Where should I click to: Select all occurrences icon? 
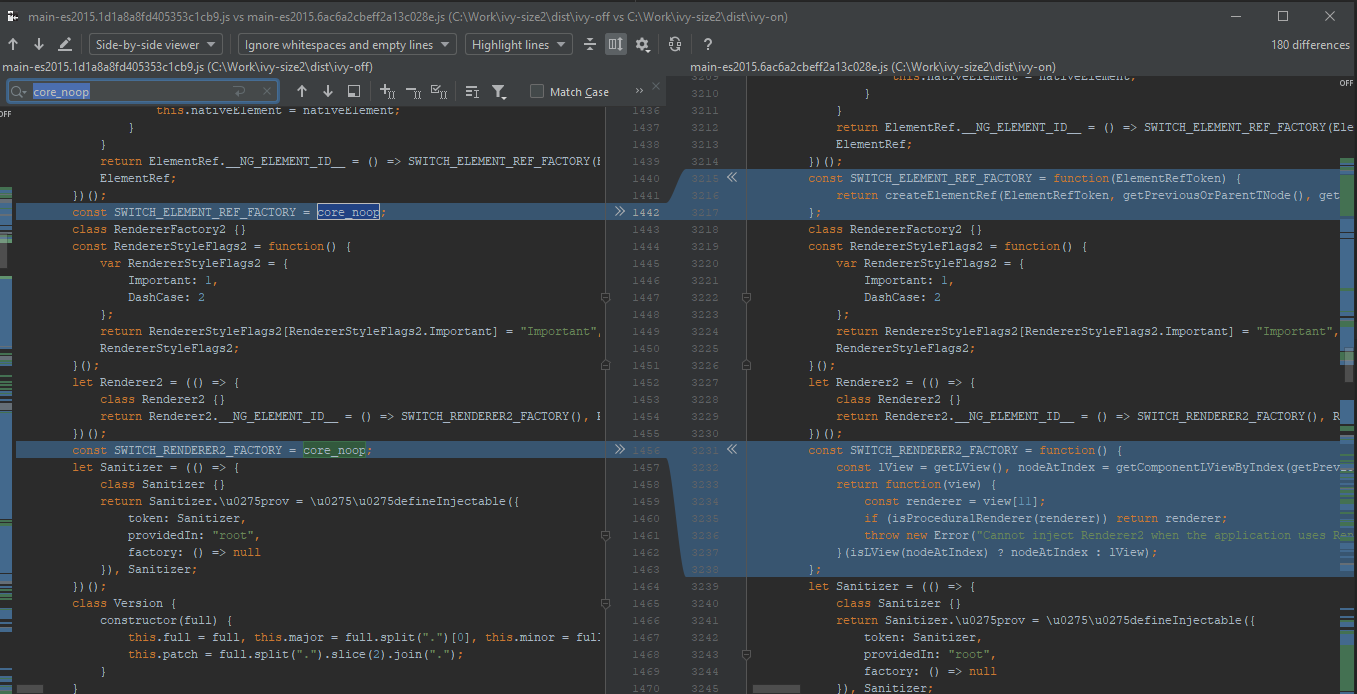439,91
